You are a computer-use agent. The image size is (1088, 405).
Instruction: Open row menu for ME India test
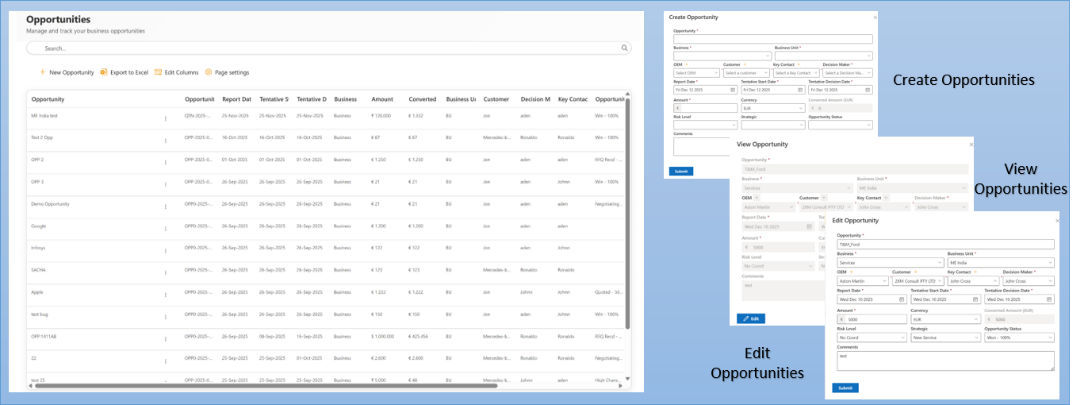tap(166, 118)
